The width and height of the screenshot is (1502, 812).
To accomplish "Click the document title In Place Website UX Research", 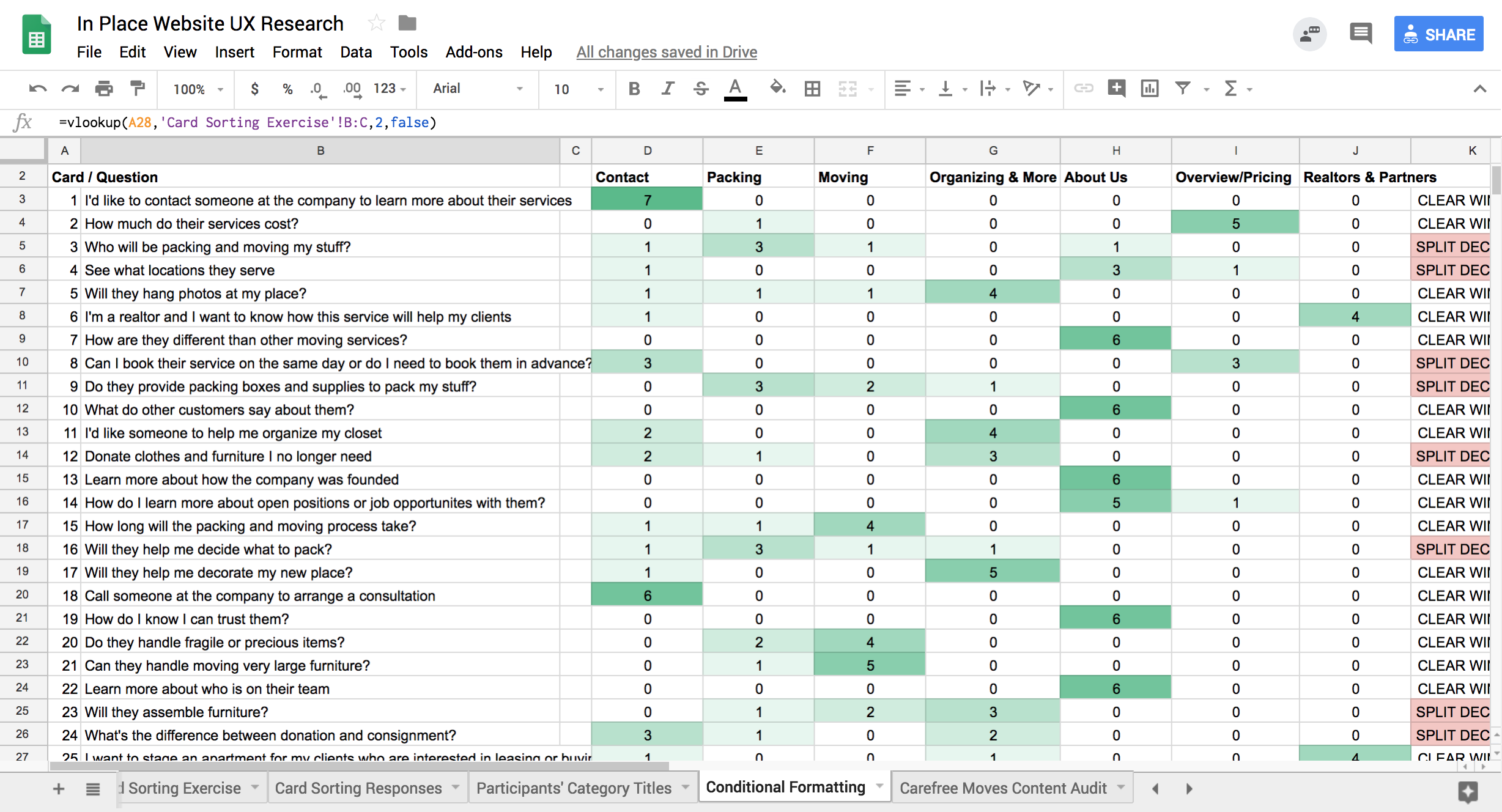I will pyautogui.click(x=210, y=23).
